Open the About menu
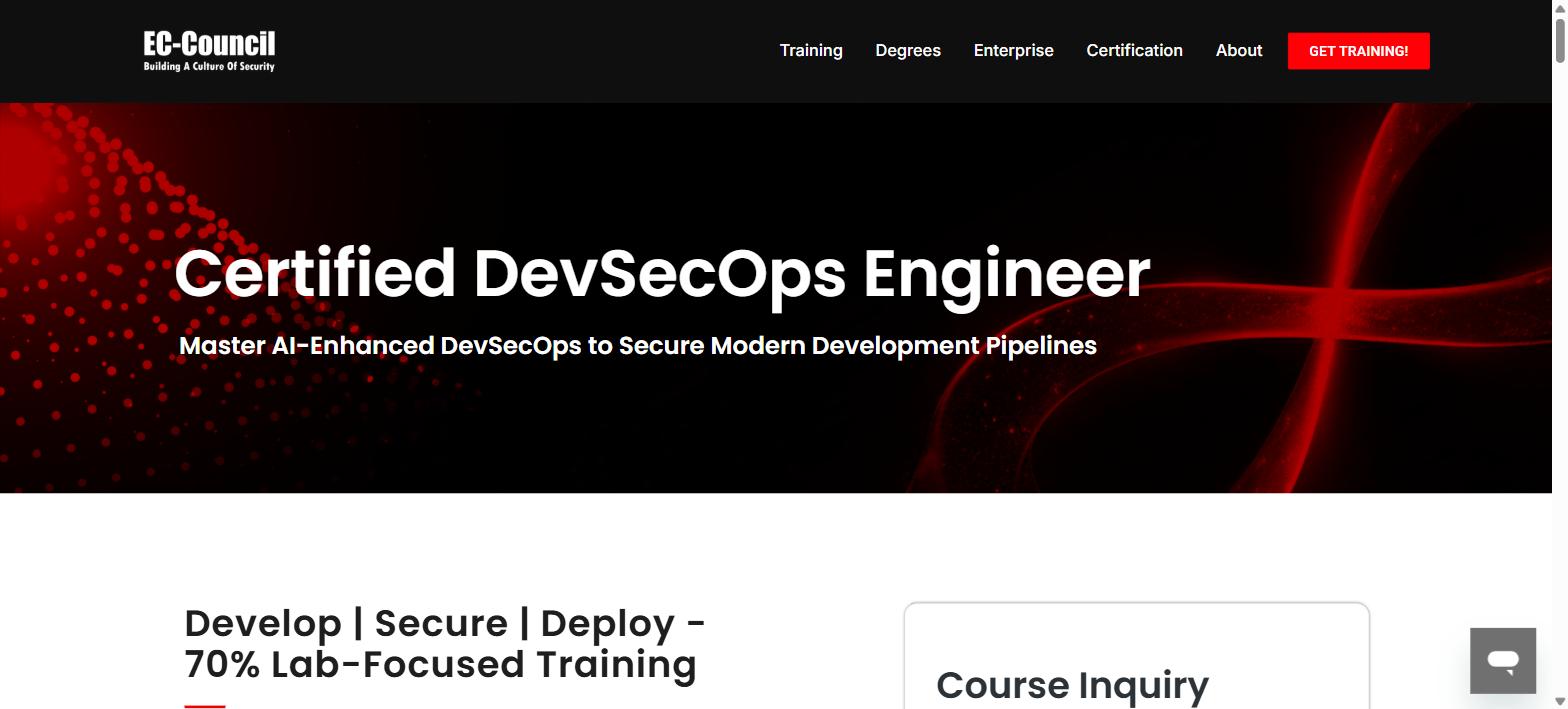Viewport: 1568px width, 709px height. [1239, 51]
